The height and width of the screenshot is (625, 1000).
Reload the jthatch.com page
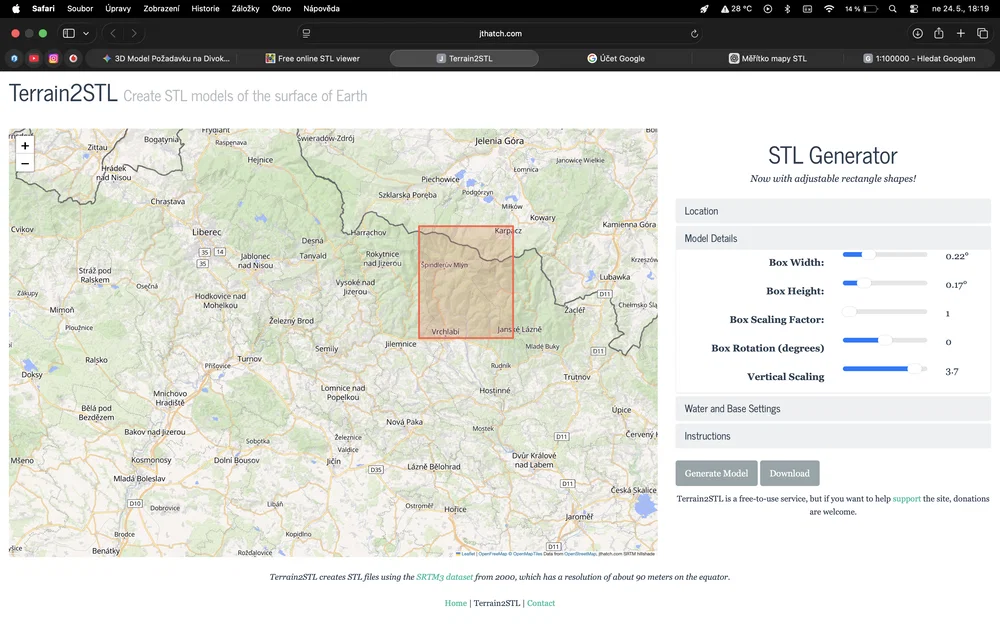click(x=694, y=34)
